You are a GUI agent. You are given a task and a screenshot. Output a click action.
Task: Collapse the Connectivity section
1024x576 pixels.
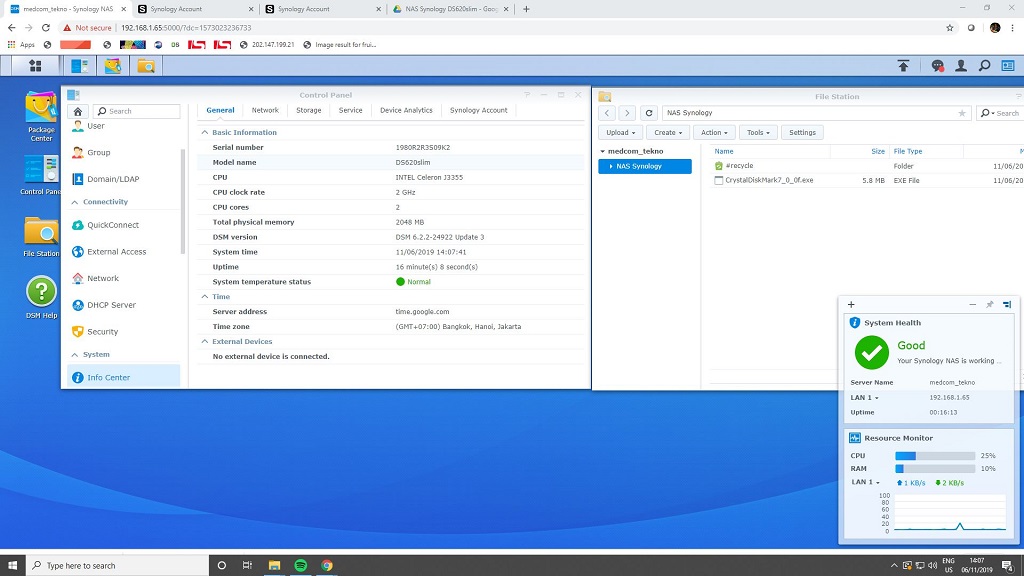click(x=74, y=202)
